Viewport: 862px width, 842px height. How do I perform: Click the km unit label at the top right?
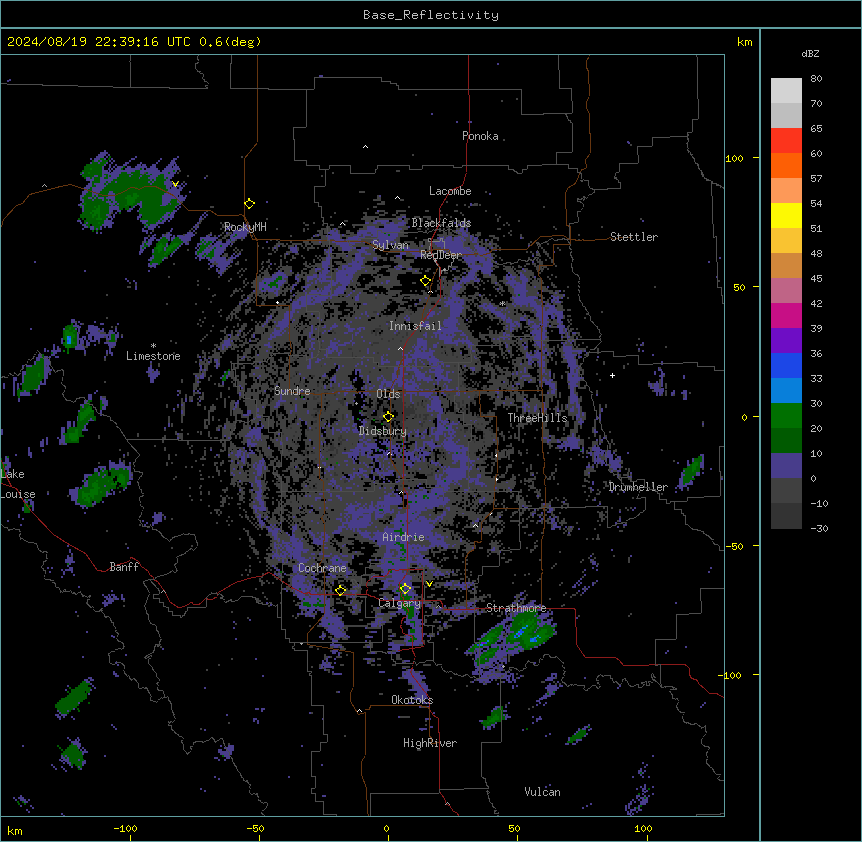(x=745, y=42)
